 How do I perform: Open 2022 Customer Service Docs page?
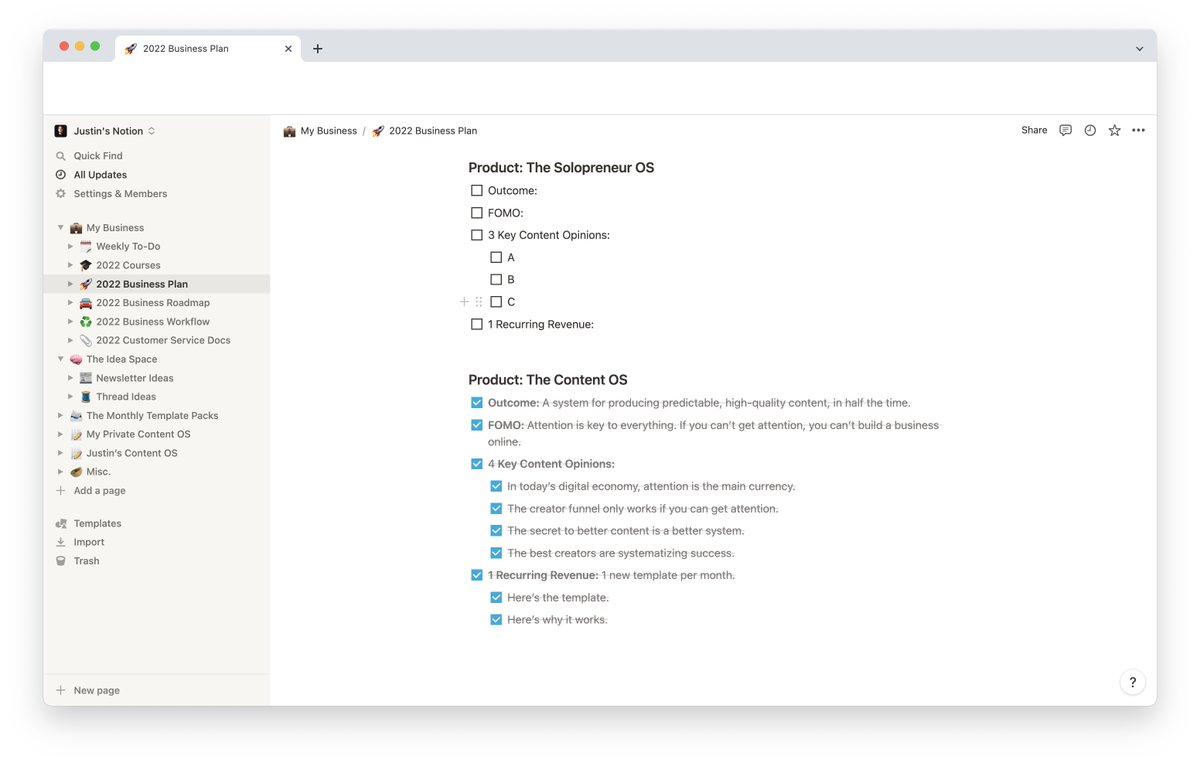click(x=163, y=340)
